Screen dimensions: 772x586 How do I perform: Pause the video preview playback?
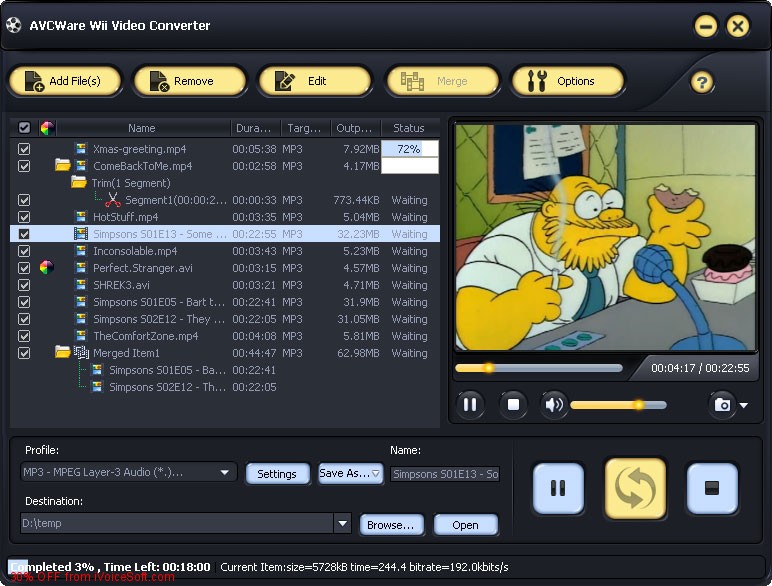point(470,405)
